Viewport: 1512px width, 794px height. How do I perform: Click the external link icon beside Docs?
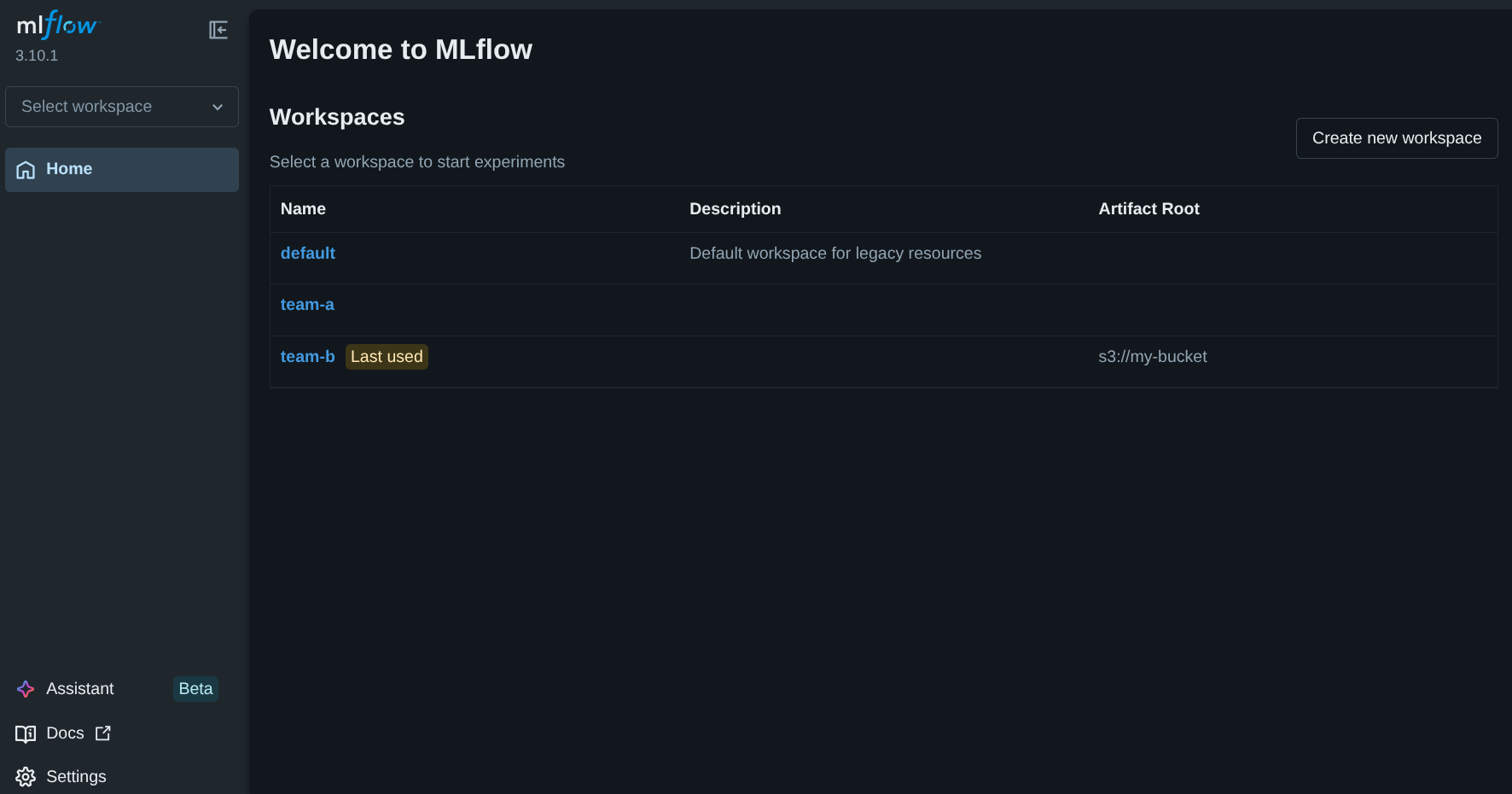click(102, 733)
